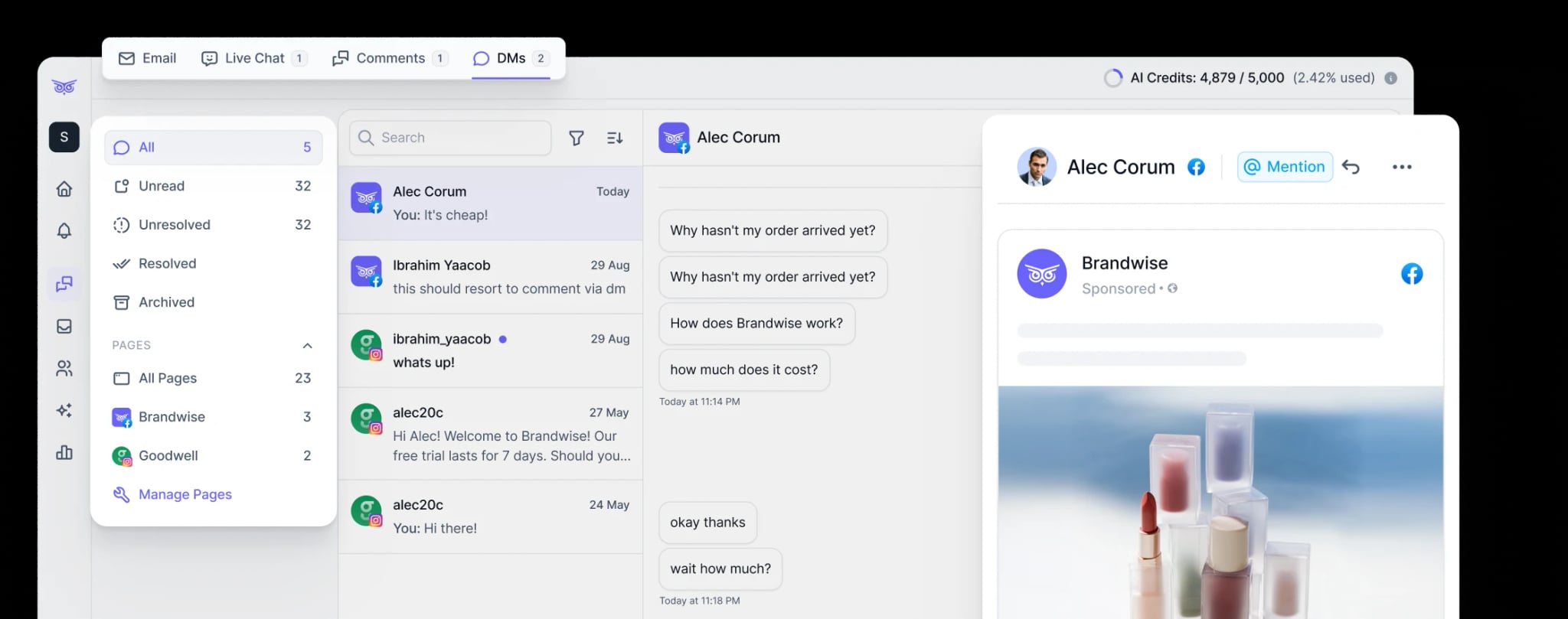Click the chat header Brandwise page avatar
Screen dimensions: 1568x619
[x=674, y=138]
